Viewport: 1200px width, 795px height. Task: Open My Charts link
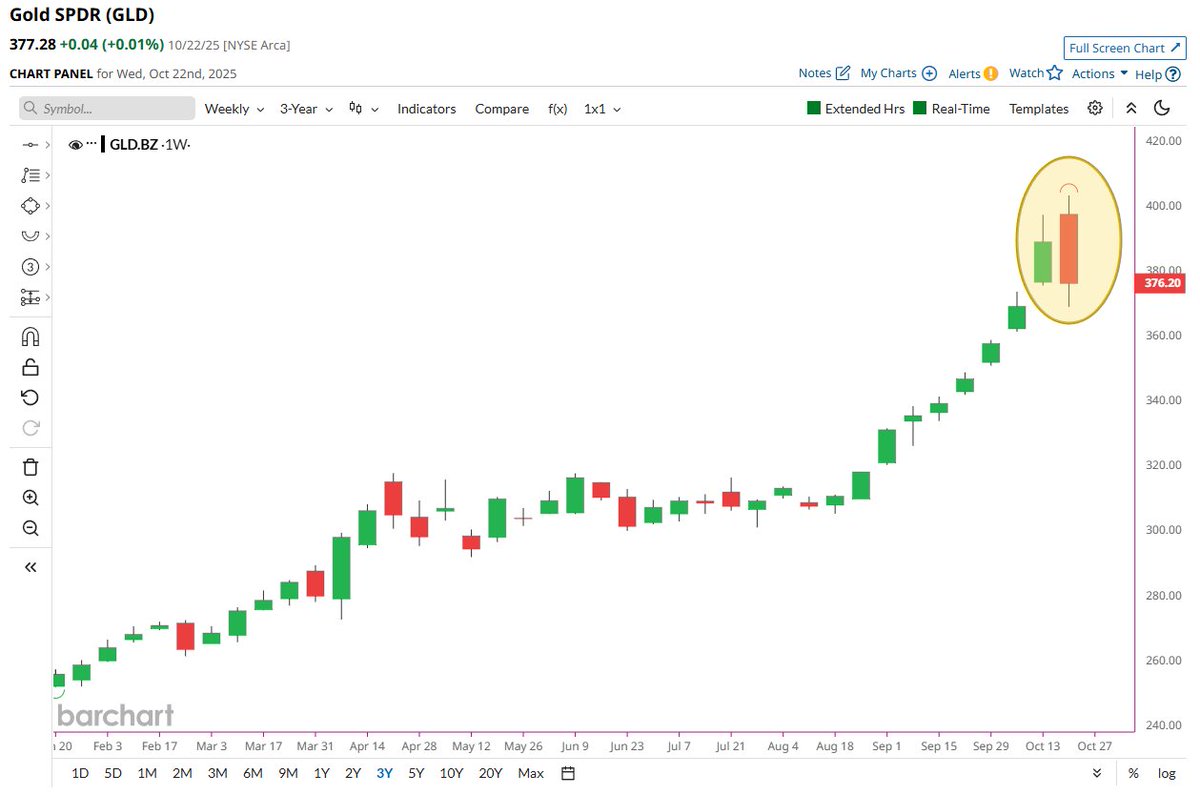898,73
